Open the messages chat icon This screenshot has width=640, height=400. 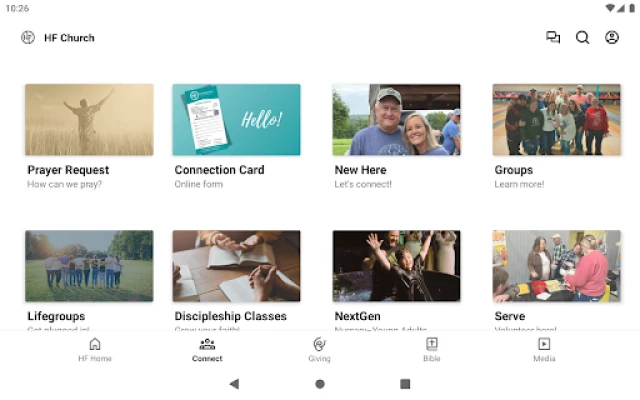[x=553, y=38]
